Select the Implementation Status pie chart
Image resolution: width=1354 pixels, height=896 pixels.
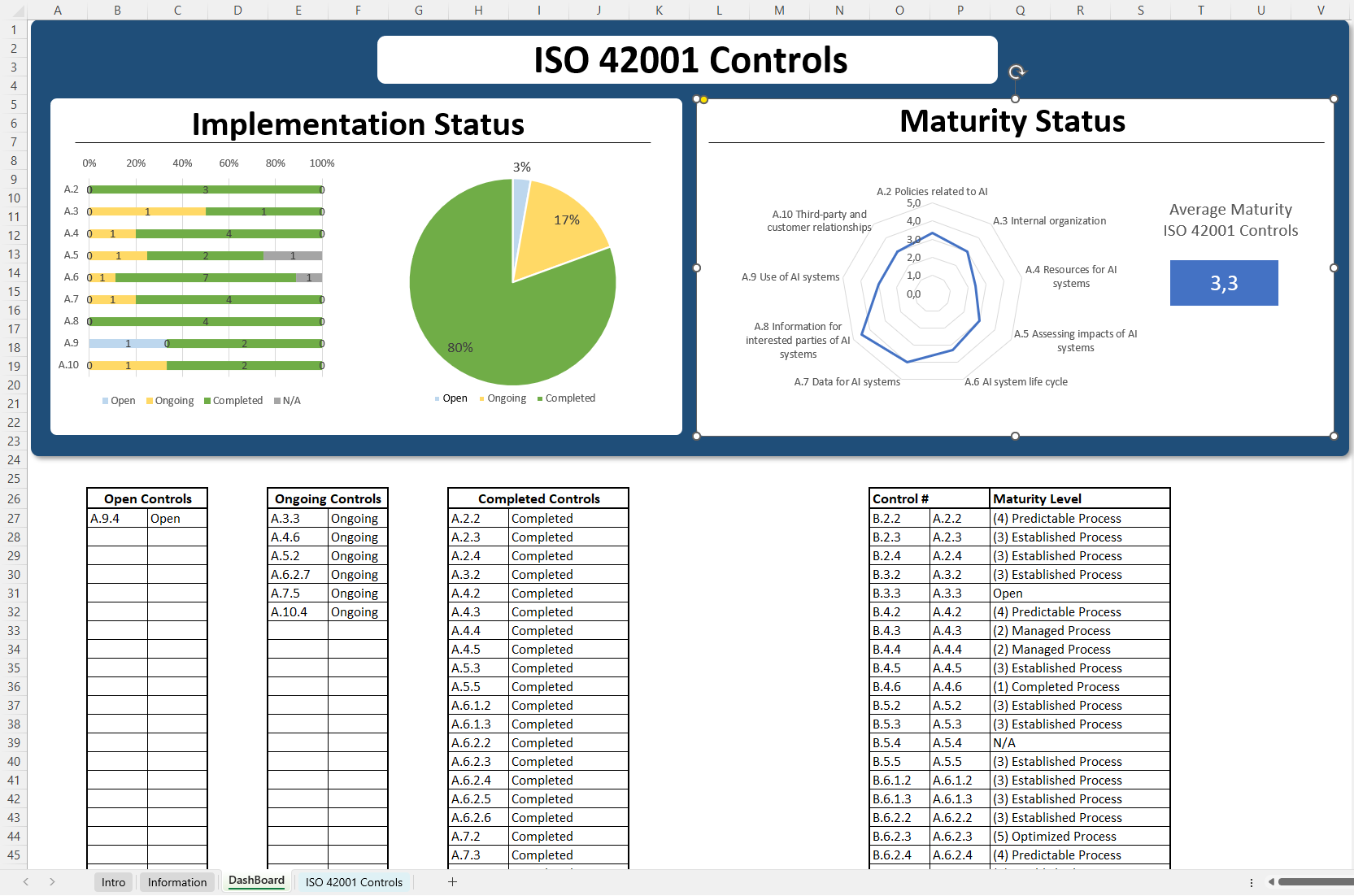(513, 281)
